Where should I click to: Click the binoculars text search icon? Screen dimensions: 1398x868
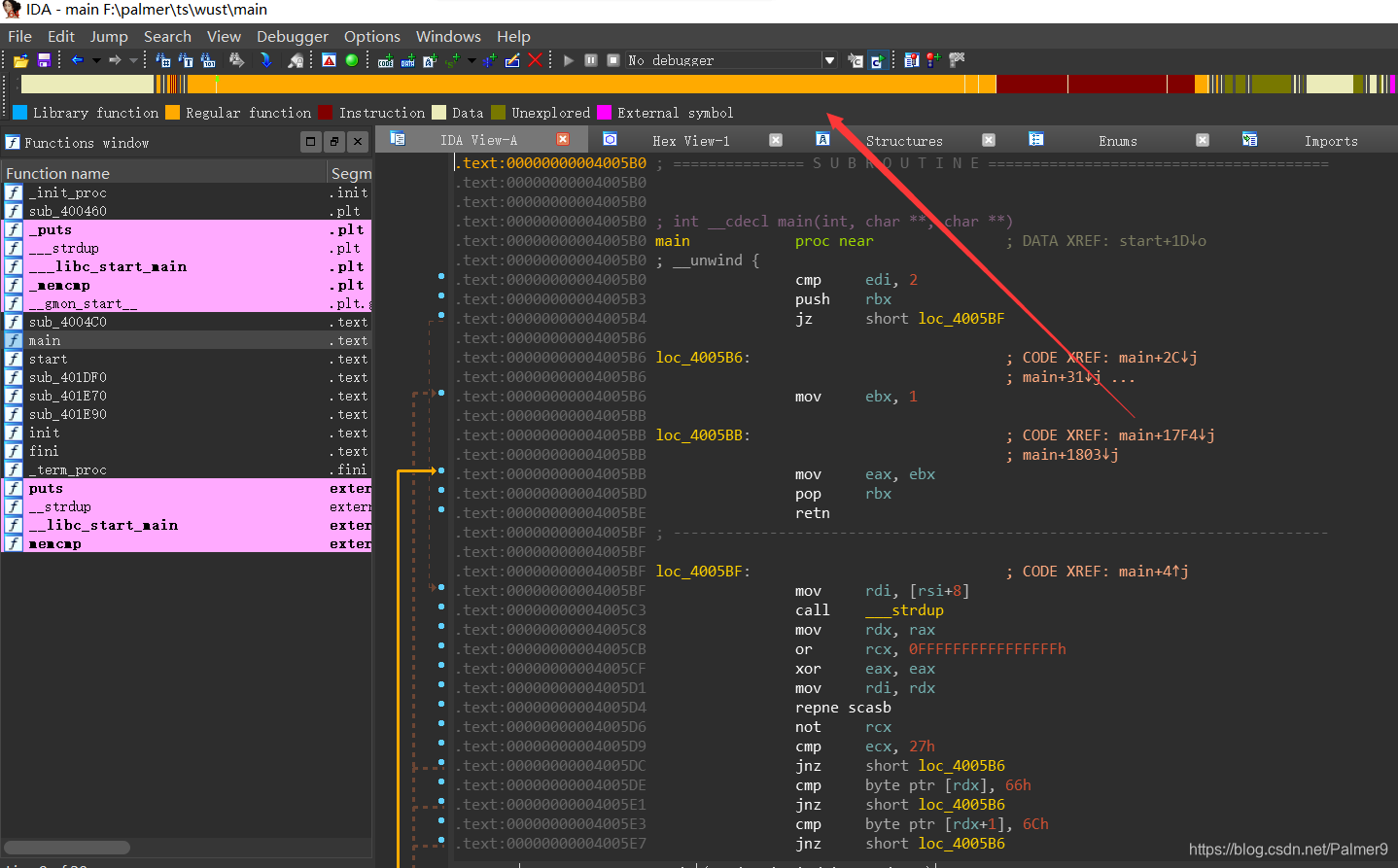tap(186, 60)
